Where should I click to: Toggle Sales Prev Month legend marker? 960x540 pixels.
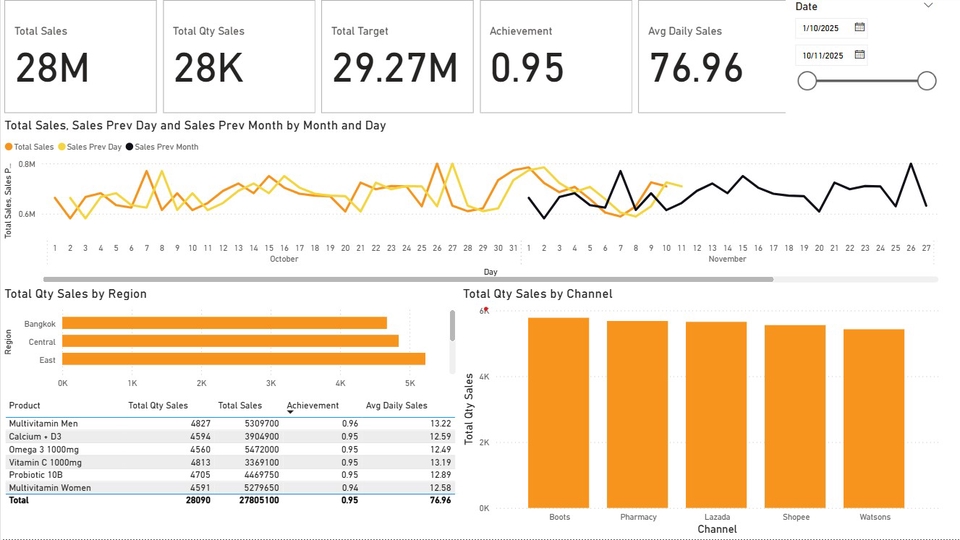130,147
